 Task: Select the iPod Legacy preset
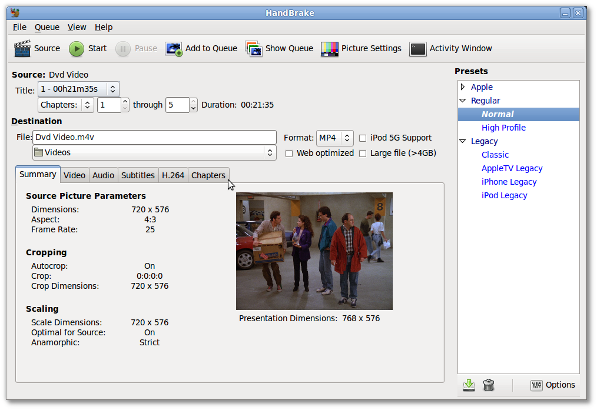(504, 195)
